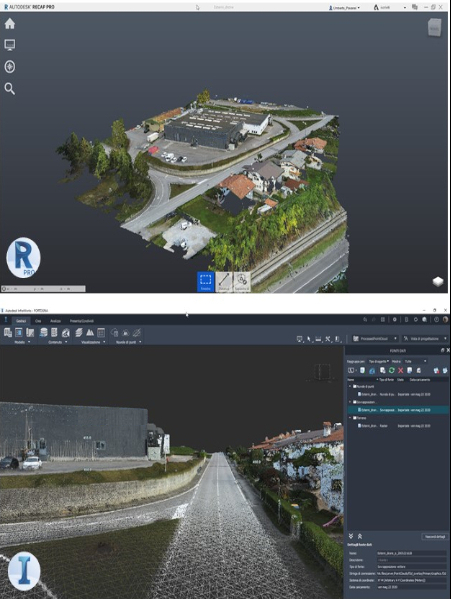Click the Descrizione input field

(412, 560)
